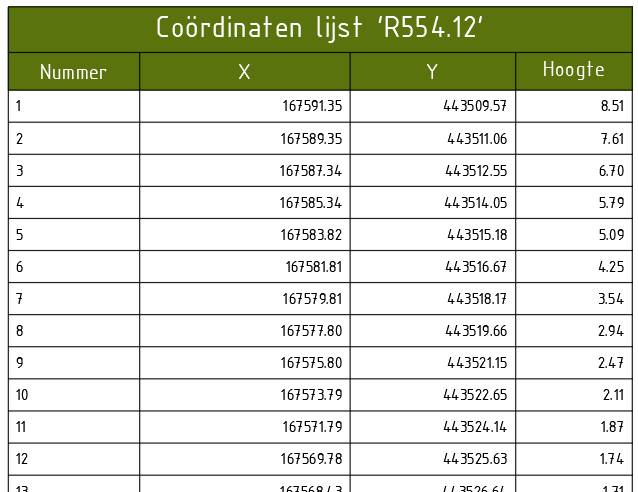Click Hoogte value 3.54 in row 7

click(x=611, y=299)
